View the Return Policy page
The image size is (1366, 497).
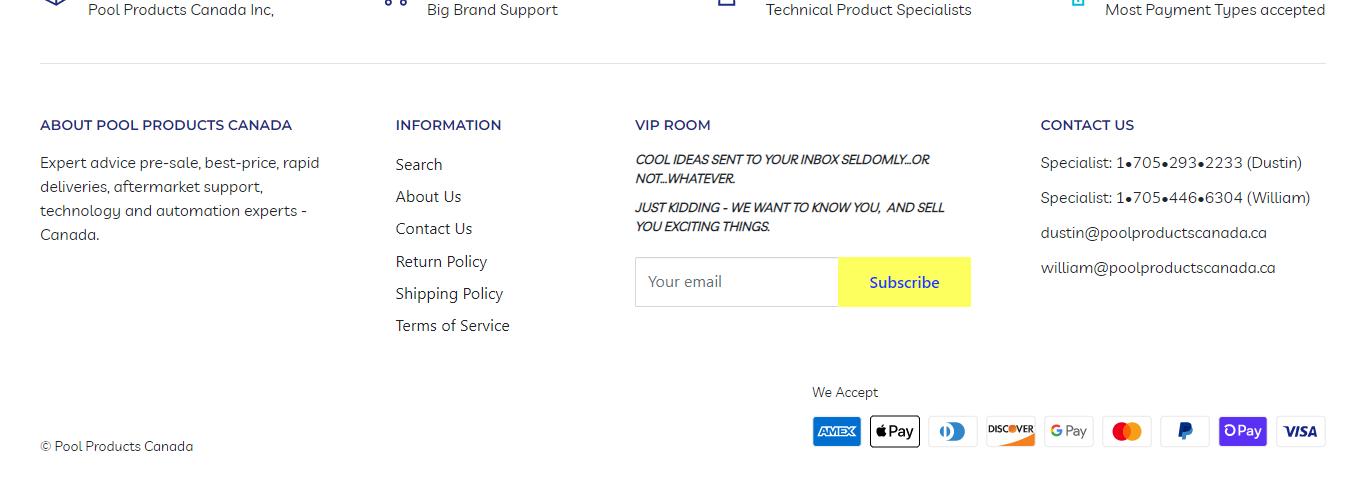point(441,262)
